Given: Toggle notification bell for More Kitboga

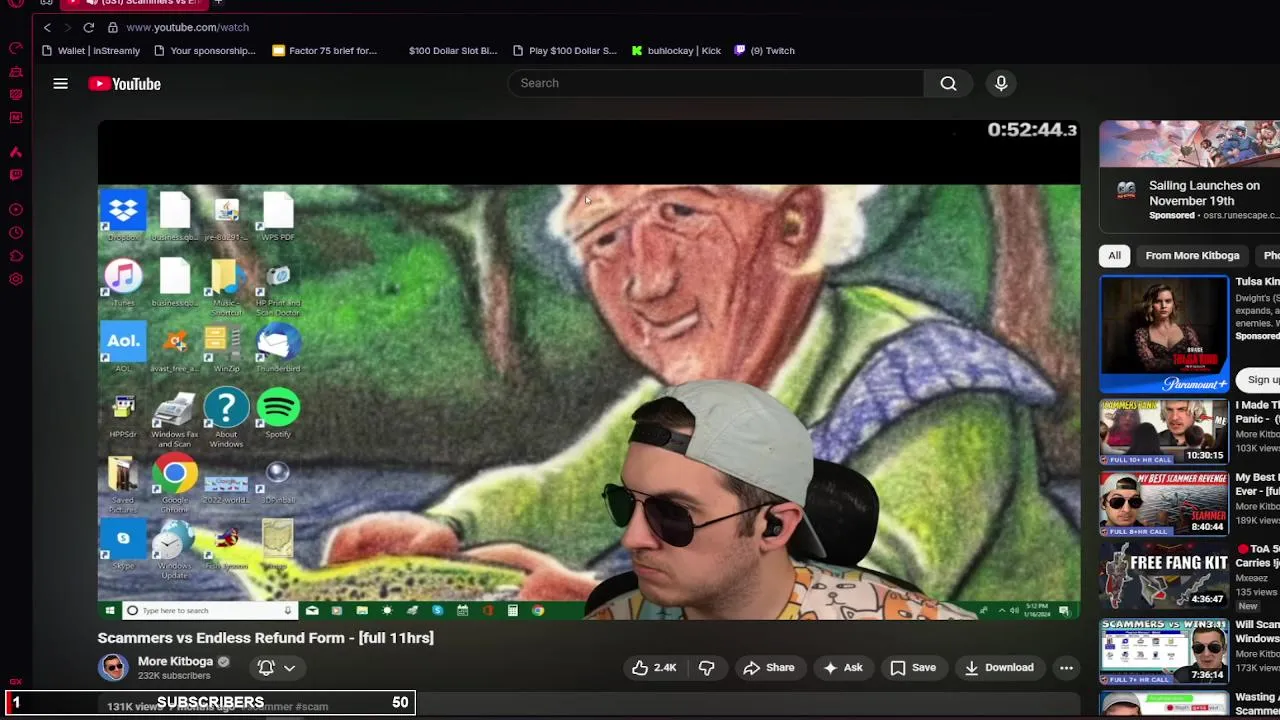Looking at the screenshot, I should (266, 668).
